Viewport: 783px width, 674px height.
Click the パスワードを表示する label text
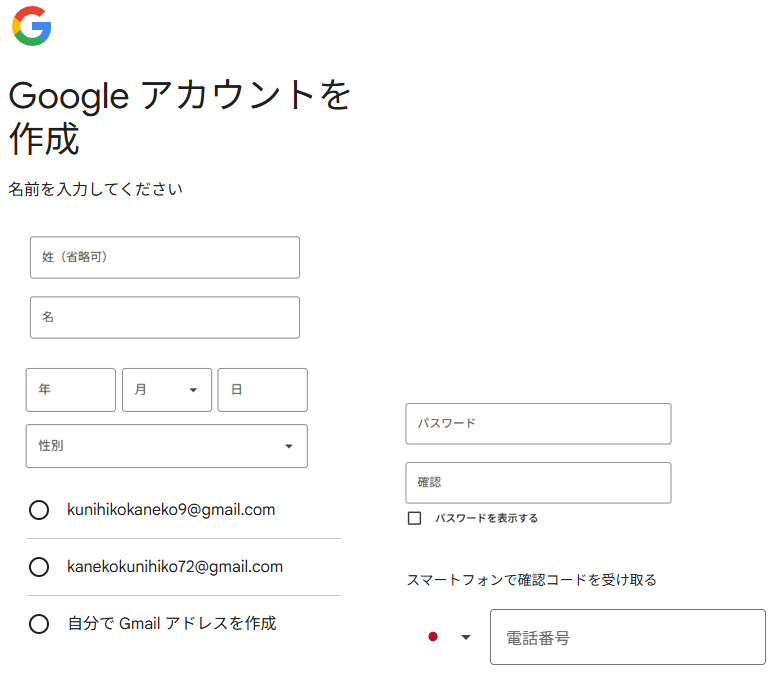(x=486, y=518)
